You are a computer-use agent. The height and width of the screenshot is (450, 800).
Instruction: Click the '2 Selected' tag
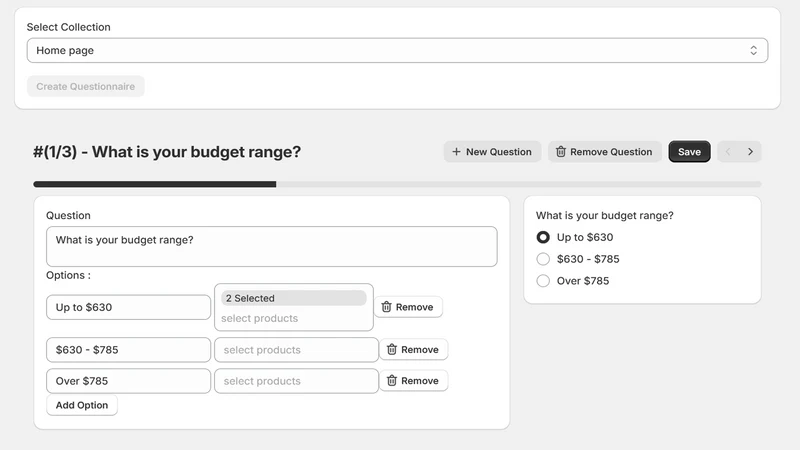click(x=294, y=298)
